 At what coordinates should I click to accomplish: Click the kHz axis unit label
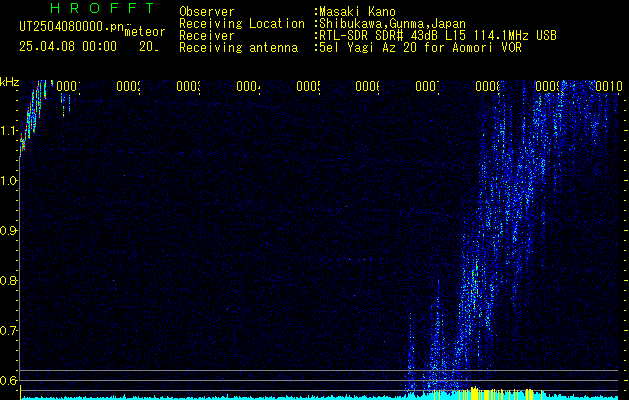coord(8,82)
